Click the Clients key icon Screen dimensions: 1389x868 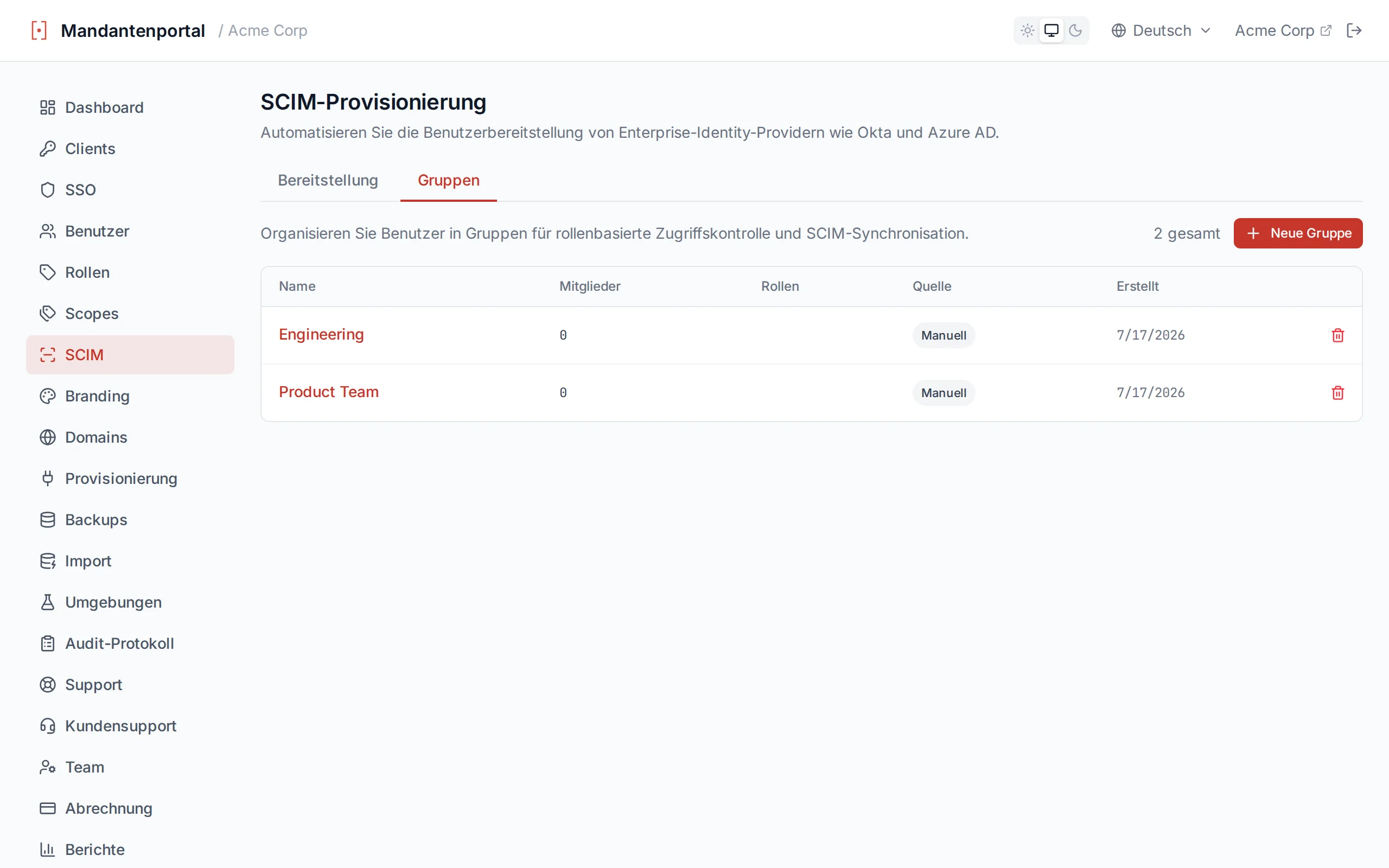point(48,149)
